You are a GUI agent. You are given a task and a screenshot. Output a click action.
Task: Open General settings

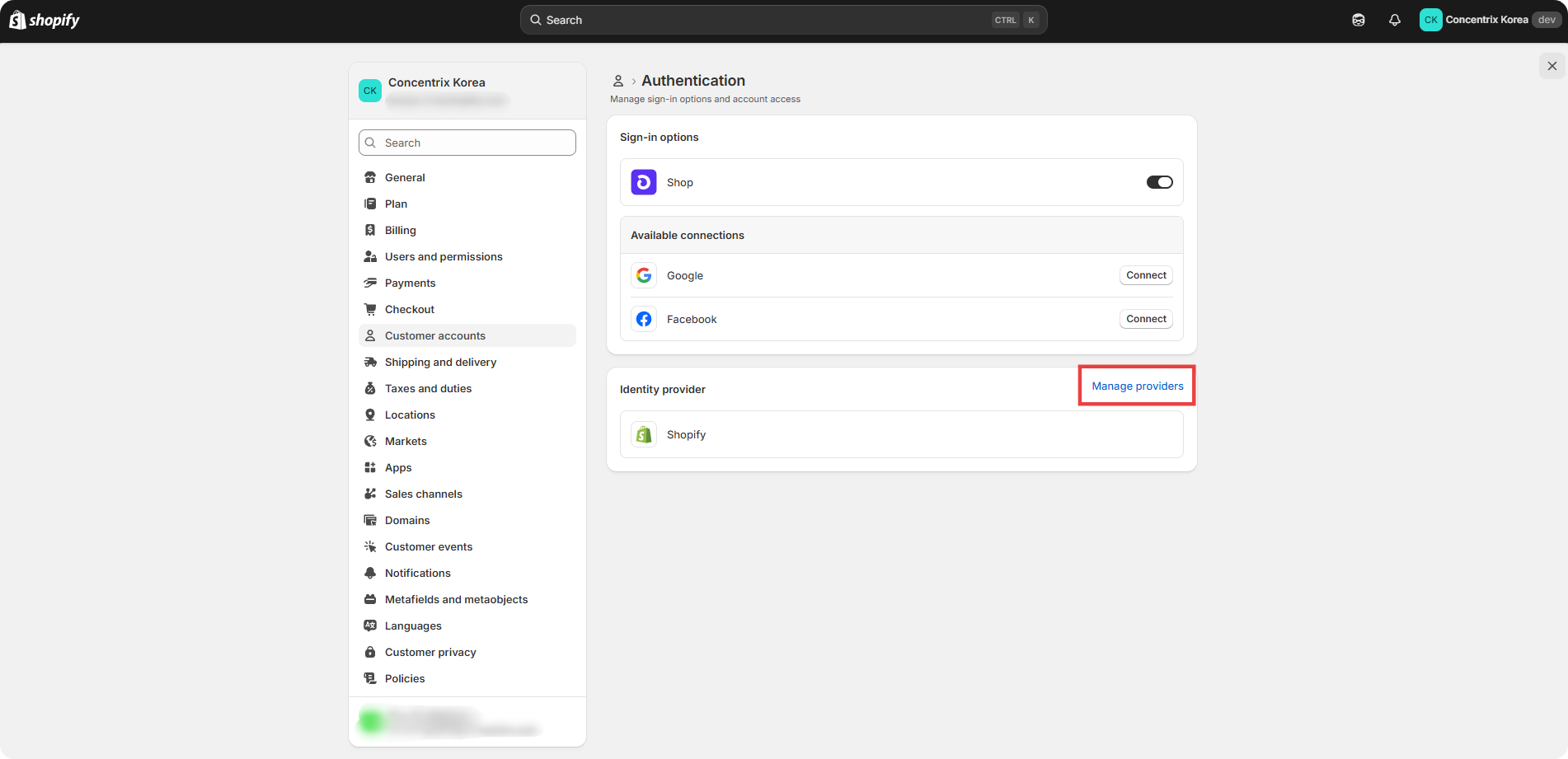click(467, 177)
